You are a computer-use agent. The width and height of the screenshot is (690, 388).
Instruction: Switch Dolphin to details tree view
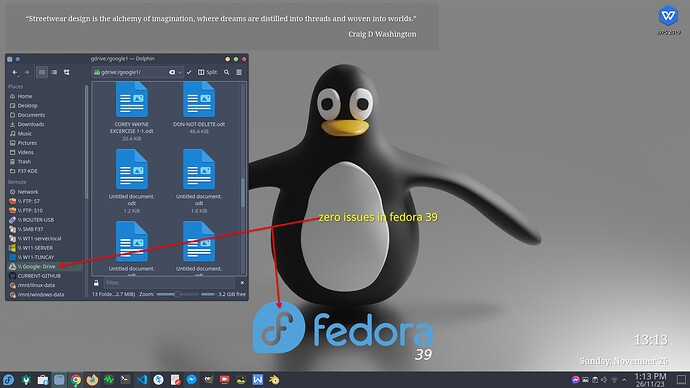66,72
